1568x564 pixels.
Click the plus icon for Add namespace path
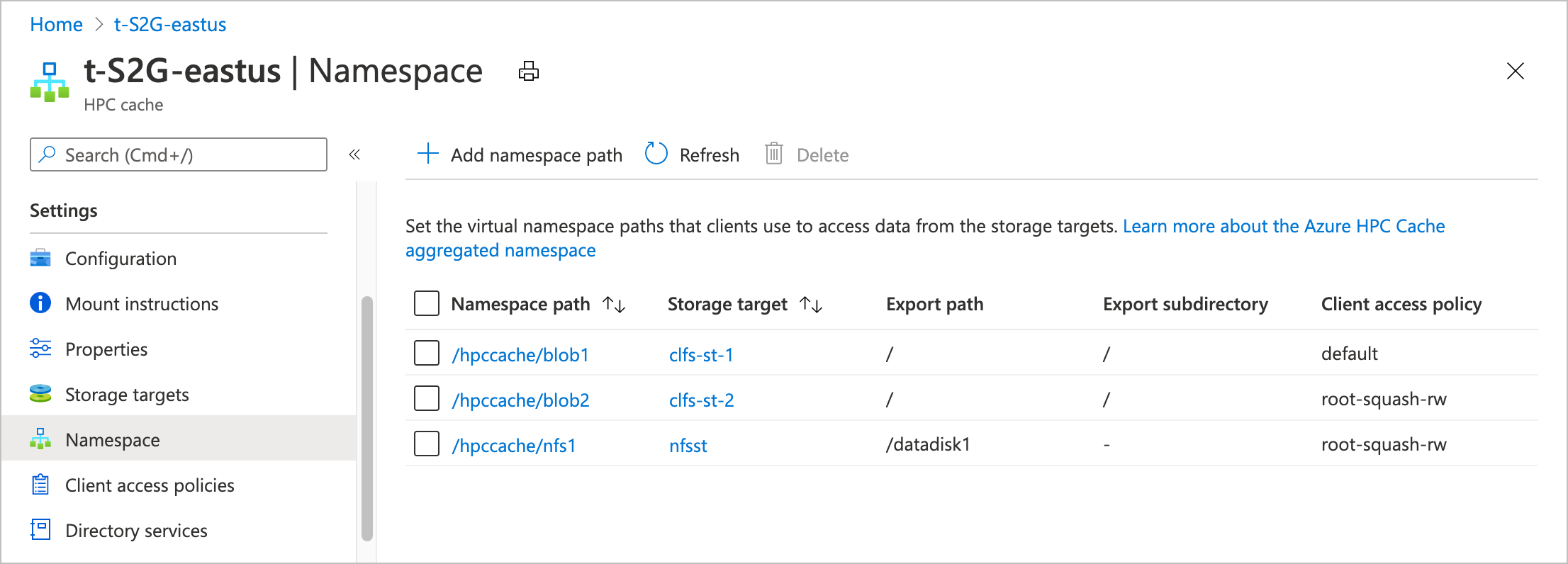pyautogui.click(x=428, y=154)
